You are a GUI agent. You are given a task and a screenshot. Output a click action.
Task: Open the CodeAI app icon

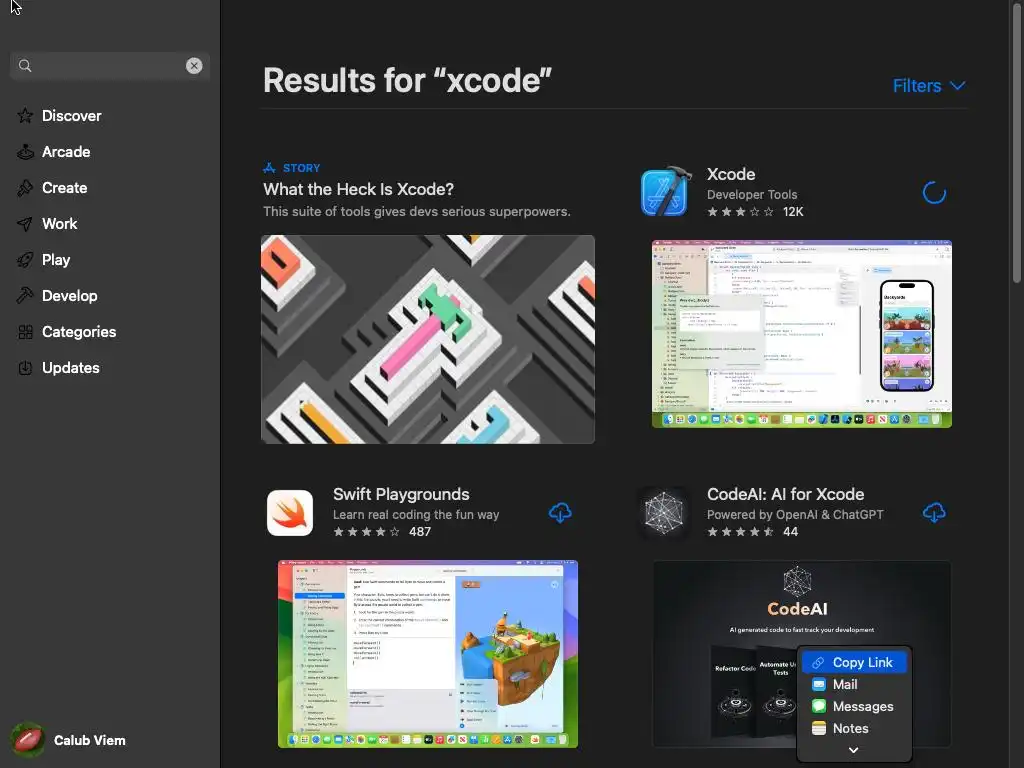point(664,513)
